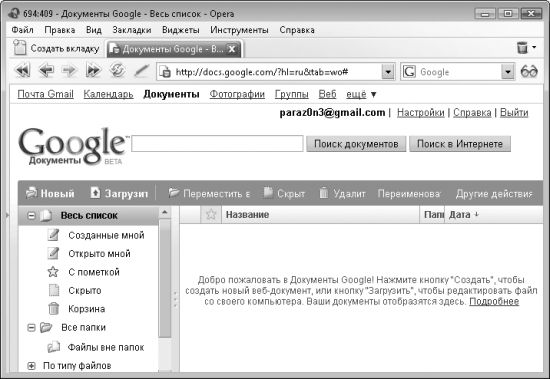550x379 pixels.
Task: Collapse the Все папки tree node
Action: tap(31, 328)
